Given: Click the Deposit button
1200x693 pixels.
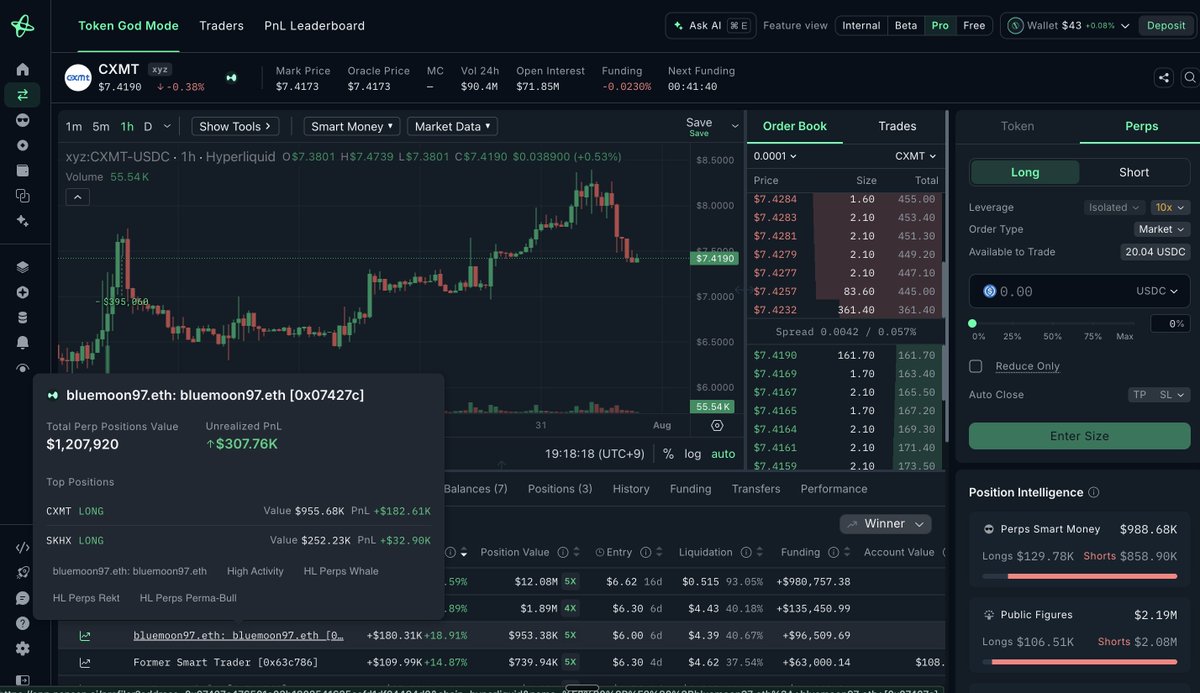Looking at the screenshot, I should point(1166,26).
